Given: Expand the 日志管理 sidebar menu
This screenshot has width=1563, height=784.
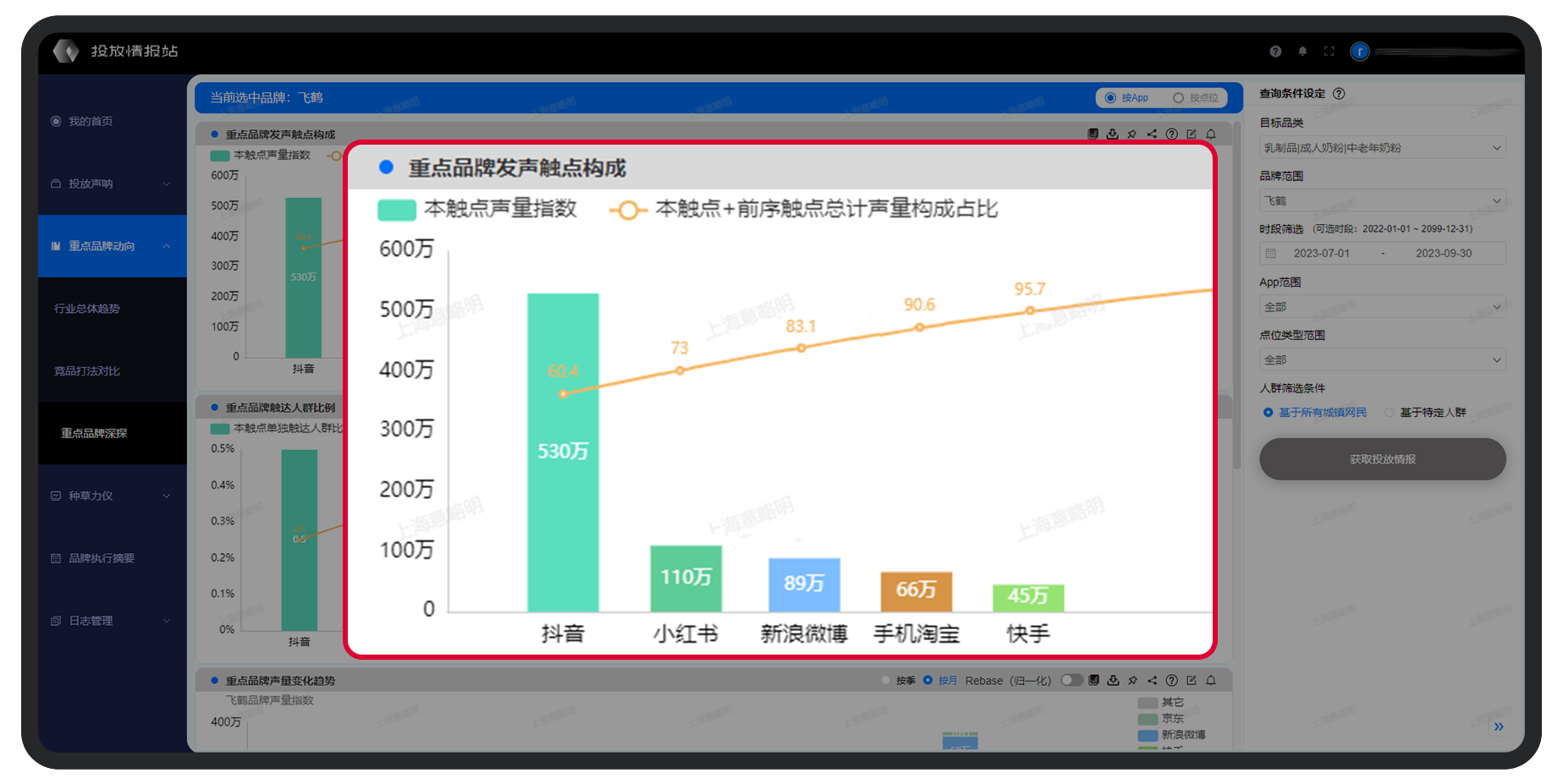Looking at the screenshot, I should (x=113, y=621).
